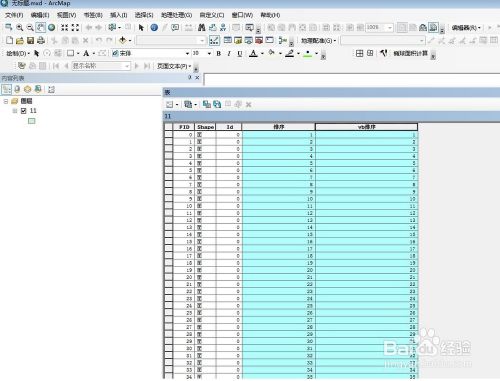Open Related Tables dropdown in table window
Screen dimensions: 500x381
click(190, 104)
